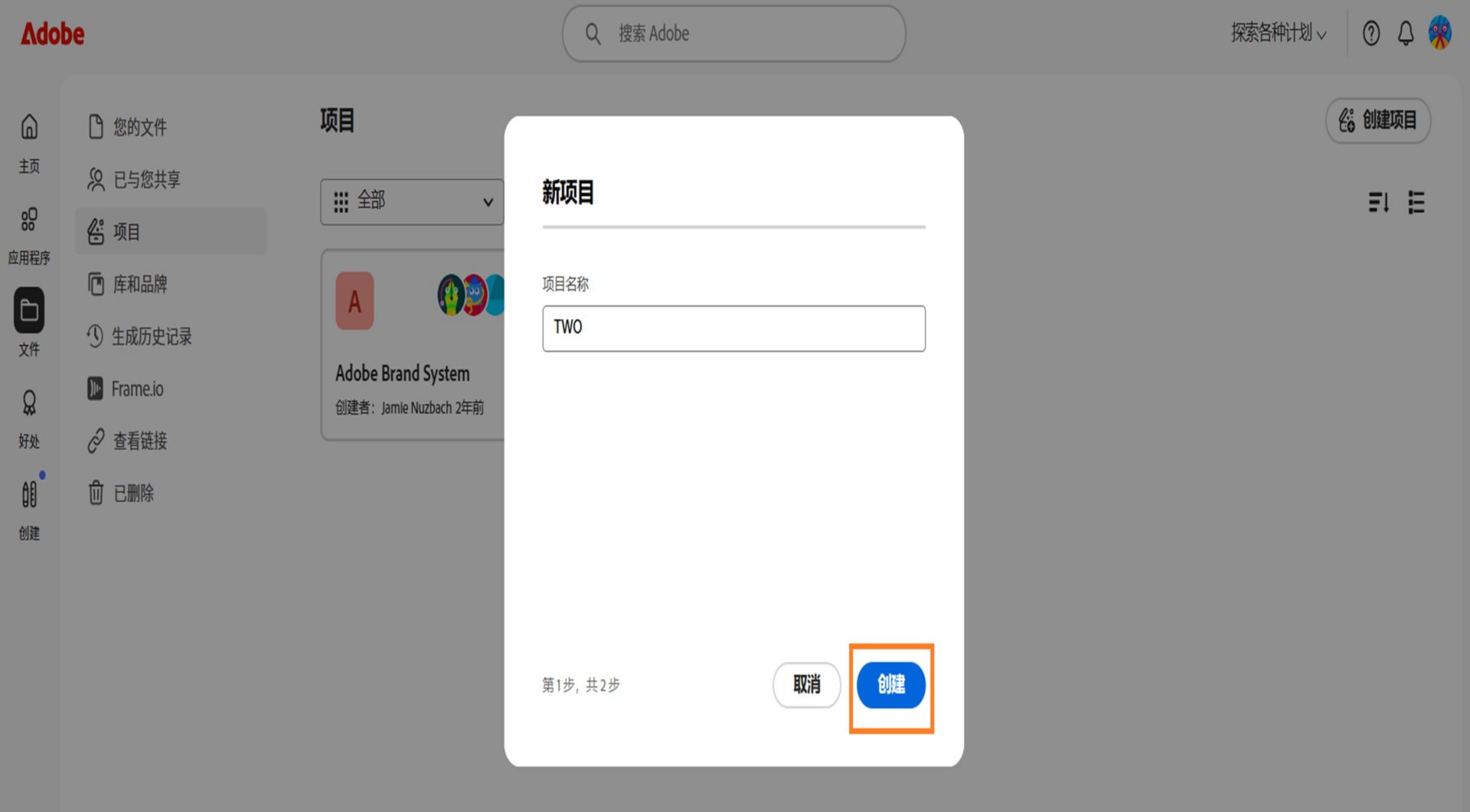Select 项目 in sidebar
This screenshot has width=1470, height=812.
coord(171,231)
